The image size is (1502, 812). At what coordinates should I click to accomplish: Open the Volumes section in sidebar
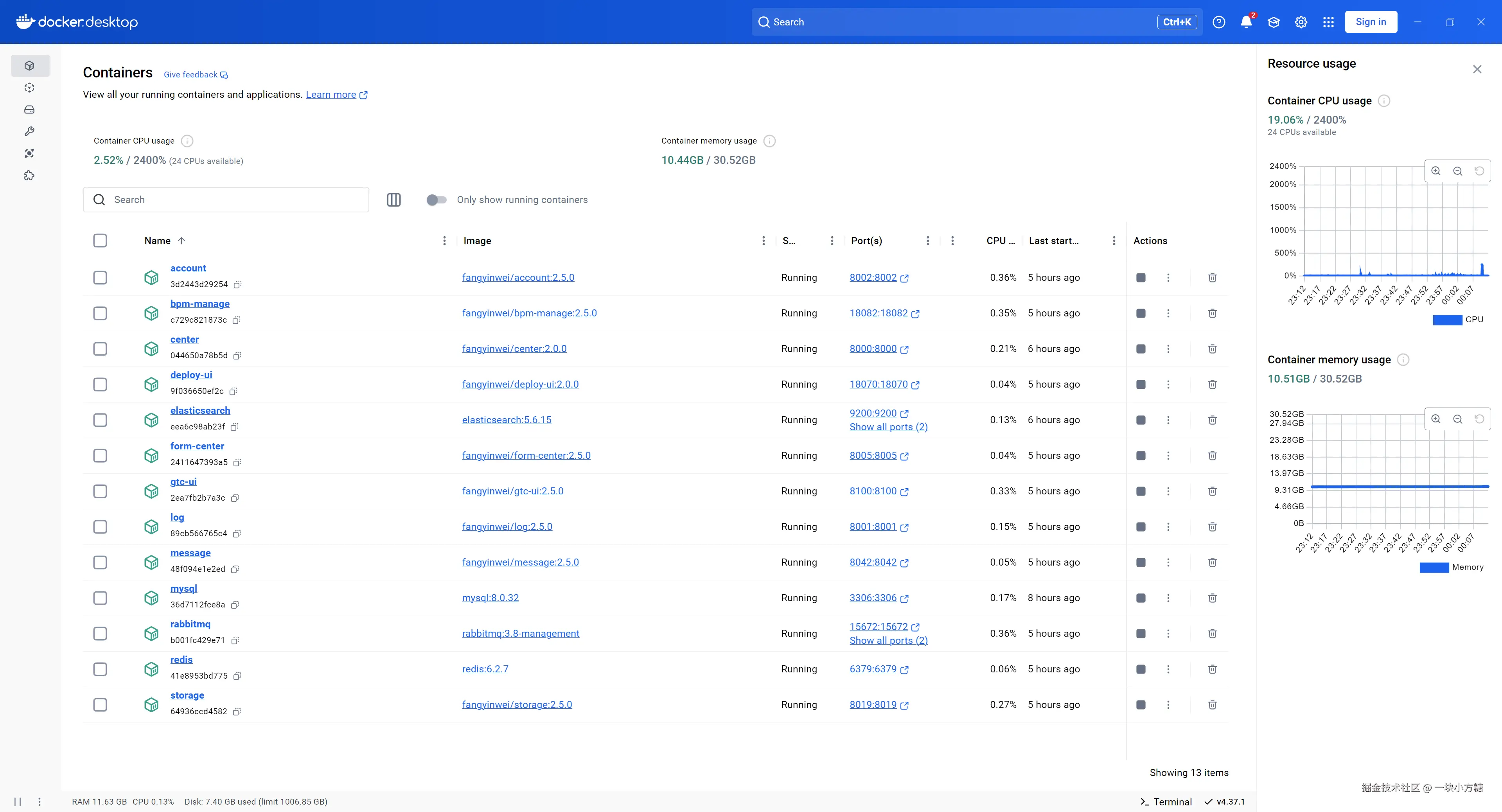point(29,110)
